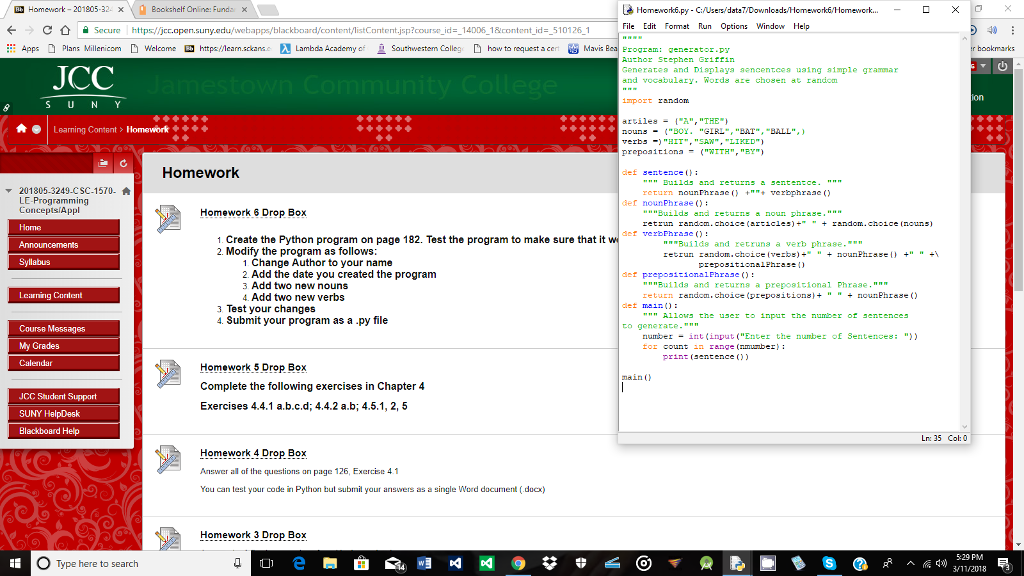
Task: Launch Microsoft Word from the taskbar
Action: pyautogui.click(x=423, y=561)
